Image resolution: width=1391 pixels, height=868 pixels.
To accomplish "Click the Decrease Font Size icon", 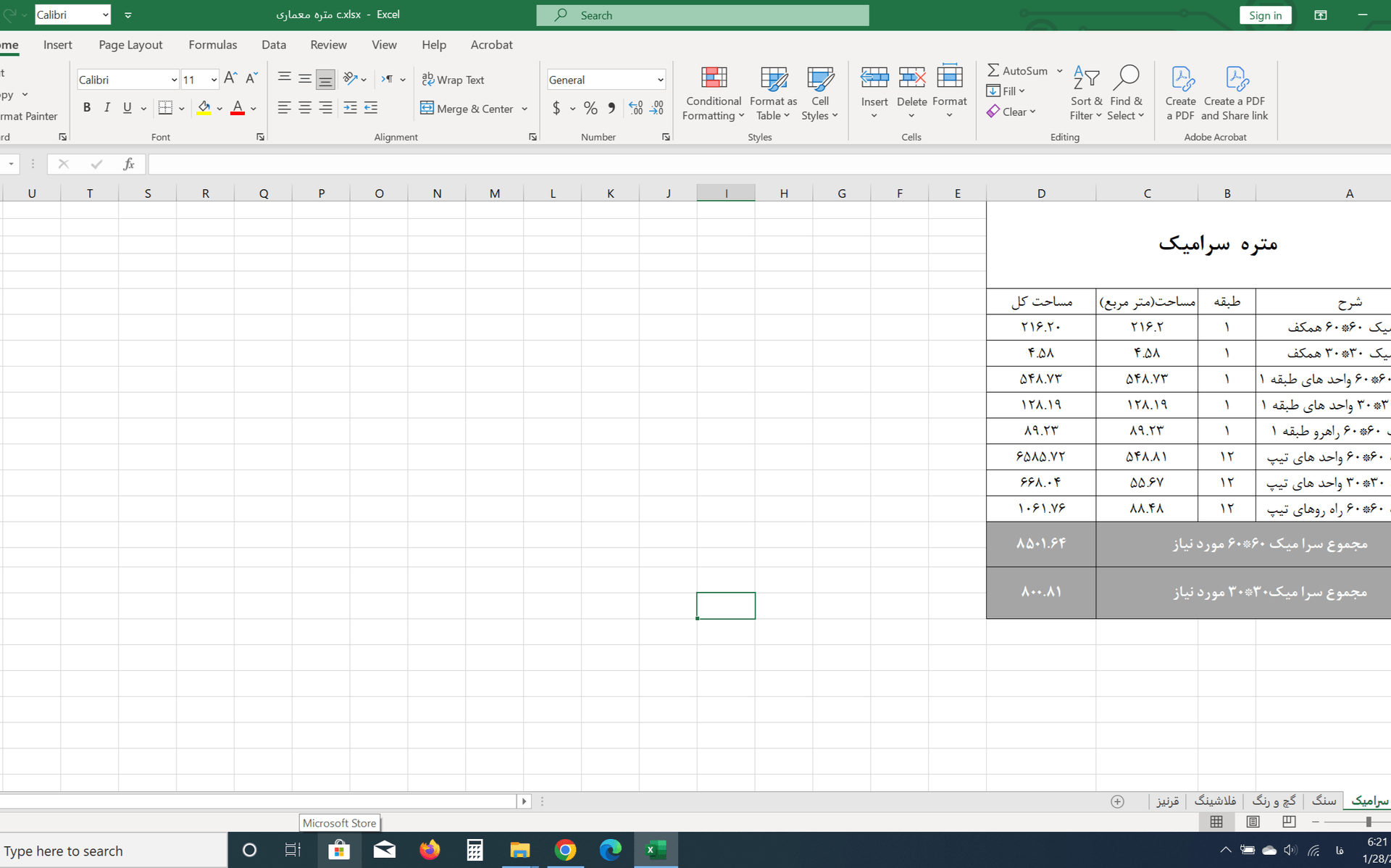I will [251, 78].
